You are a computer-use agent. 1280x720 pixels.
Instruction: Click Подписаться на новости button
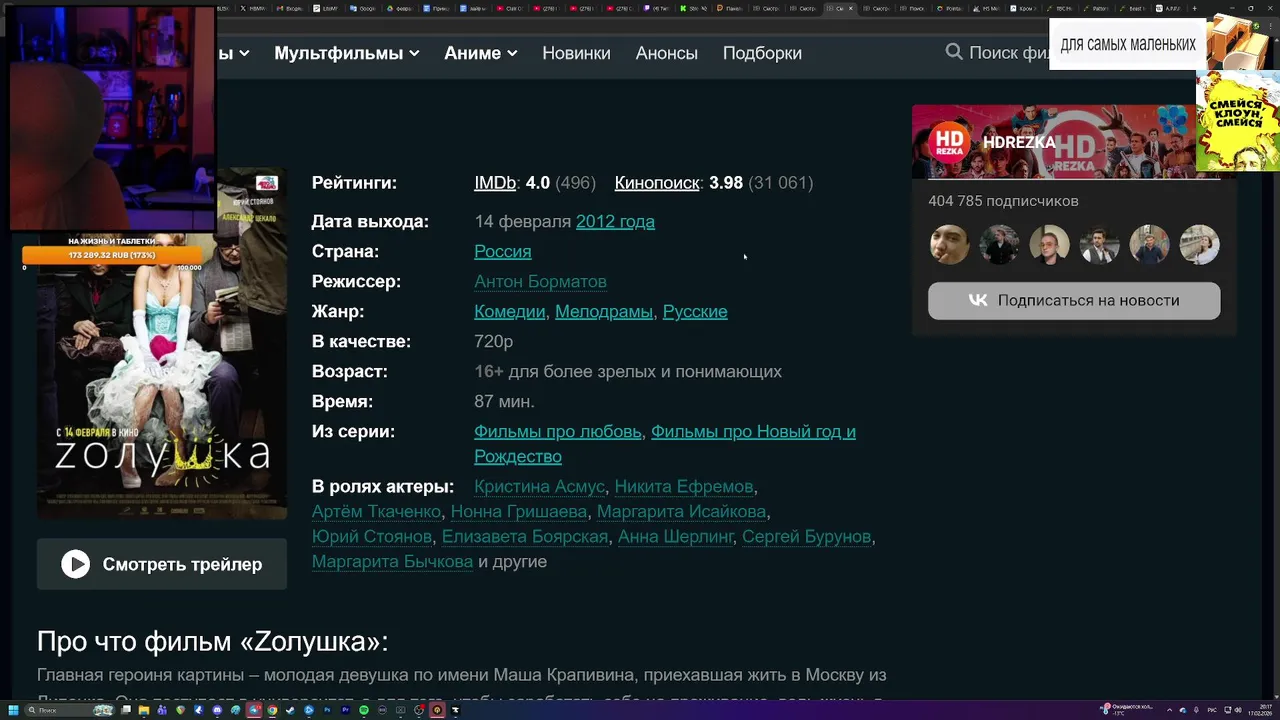tap(1074, 300)
